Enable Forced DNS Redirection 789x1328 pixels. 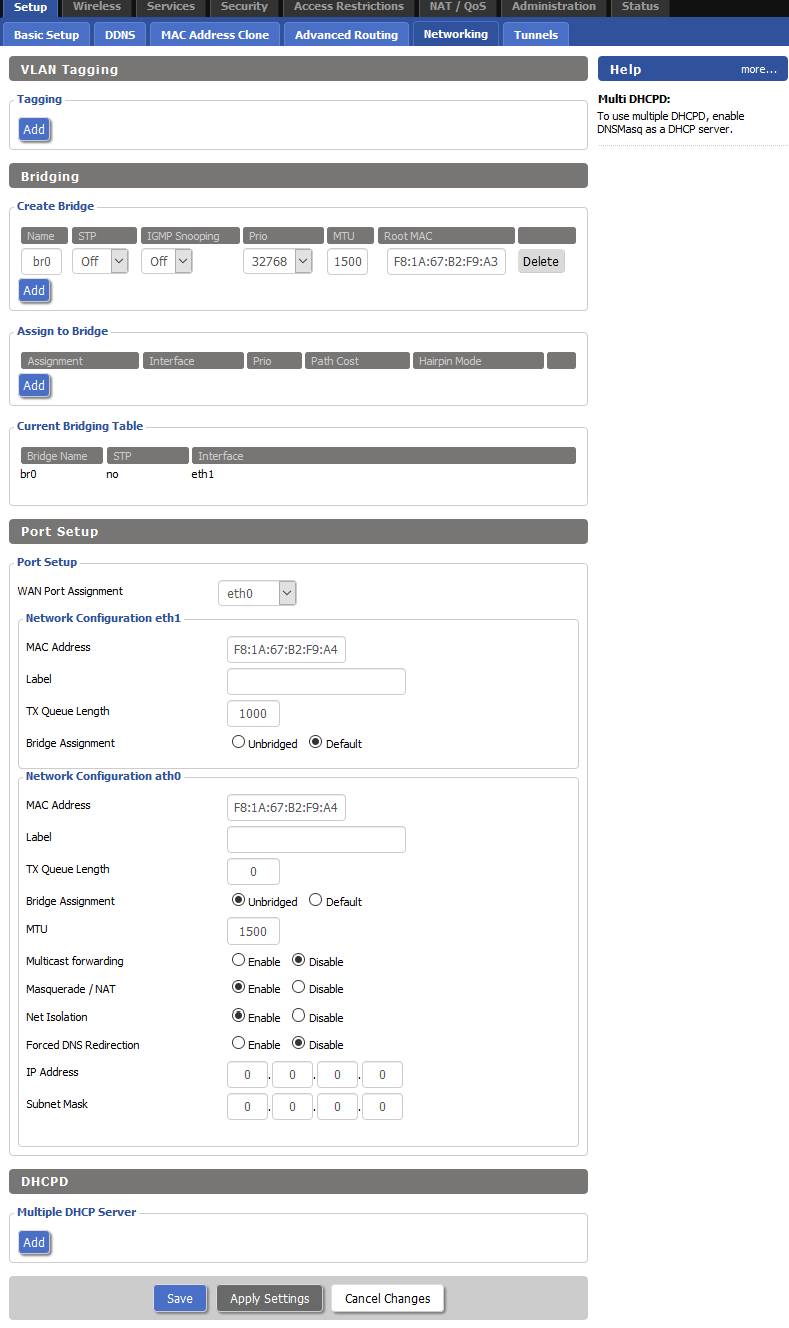[x=238, y=1043]
